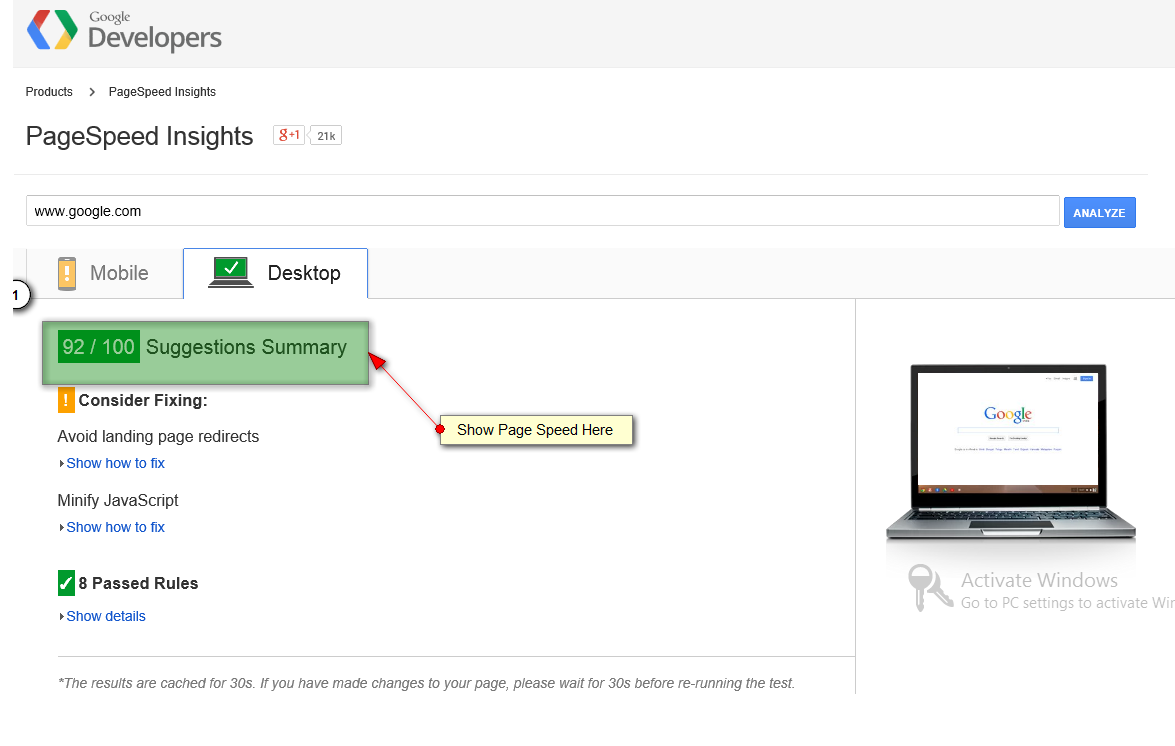Click the Suggestions Summary heading
The image size is (1175, 746).
pyautogui.click(x=247, y=348)
